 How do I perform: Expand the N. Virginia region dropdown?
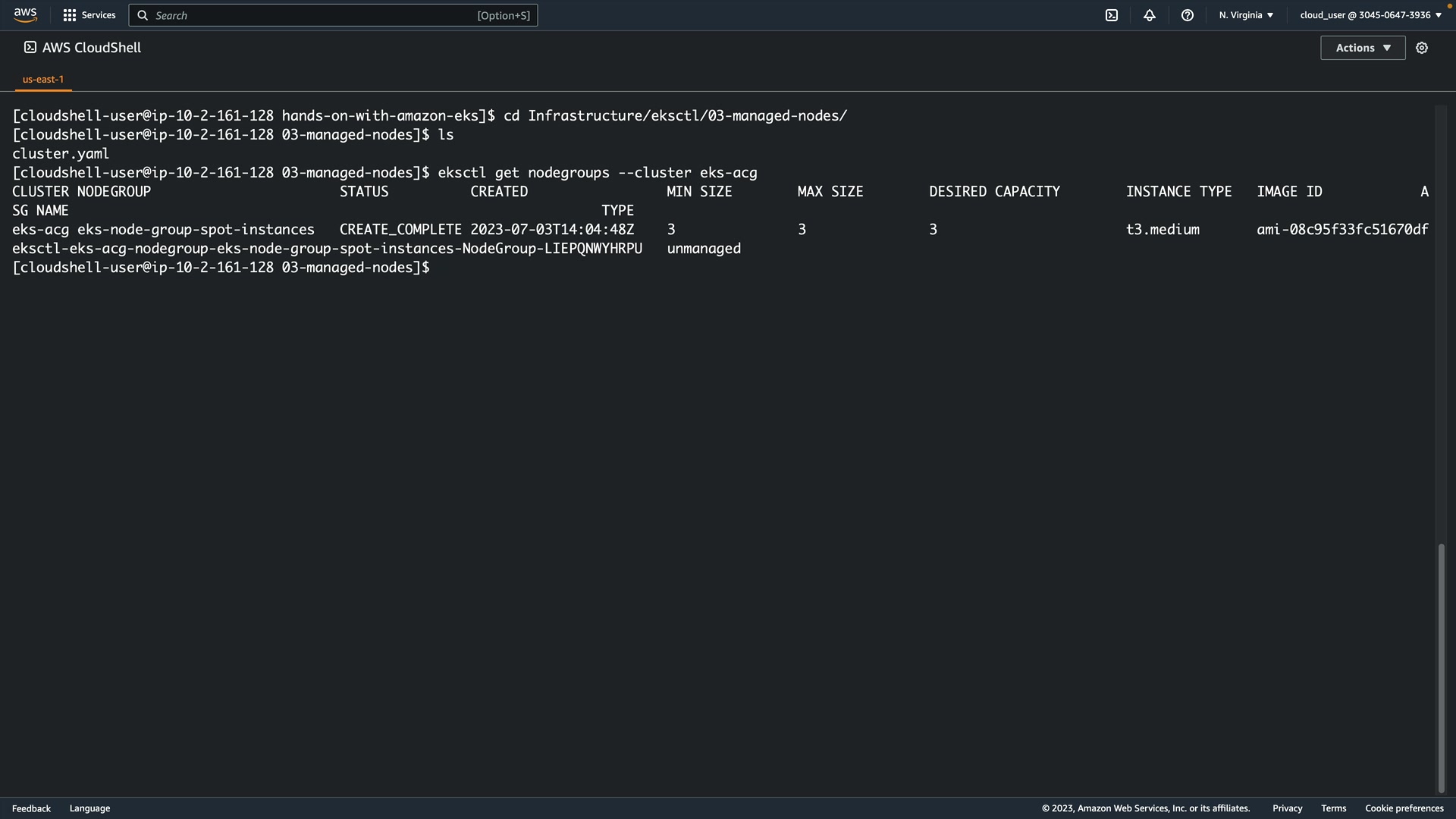[x=1246, y=15]
